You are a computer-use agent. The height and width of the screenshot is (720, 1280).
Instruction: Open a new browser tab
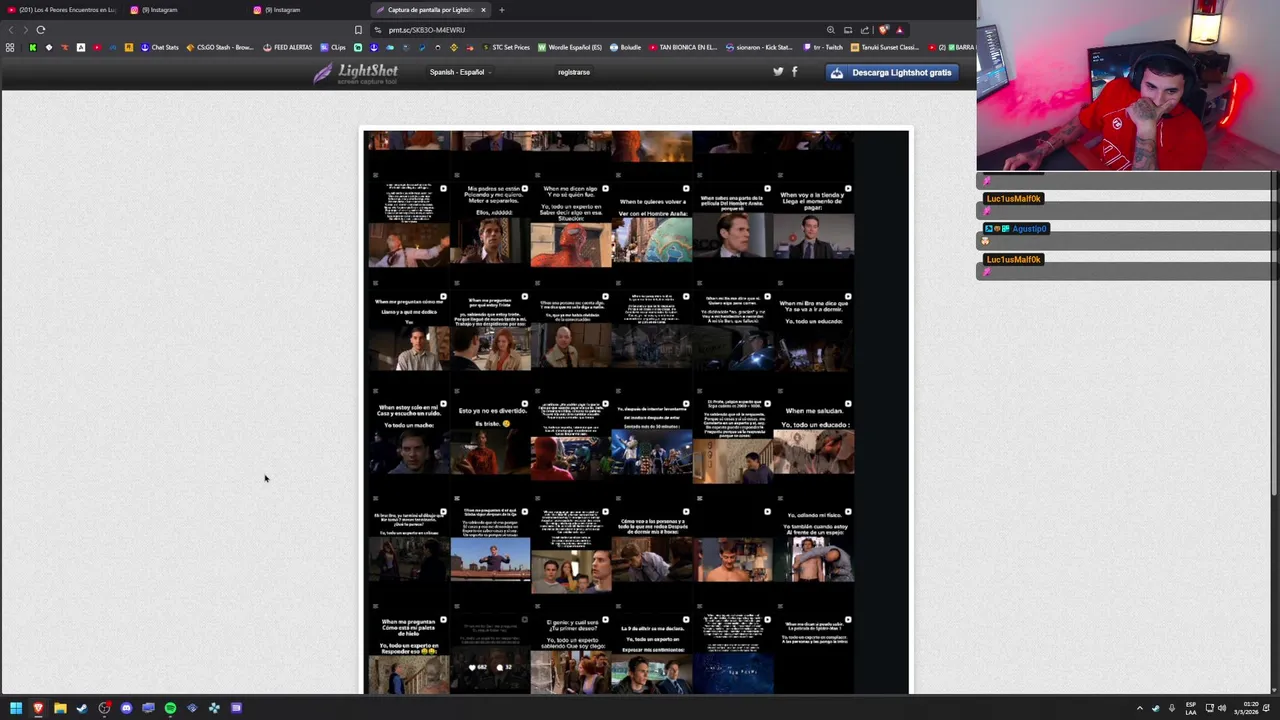502,10
